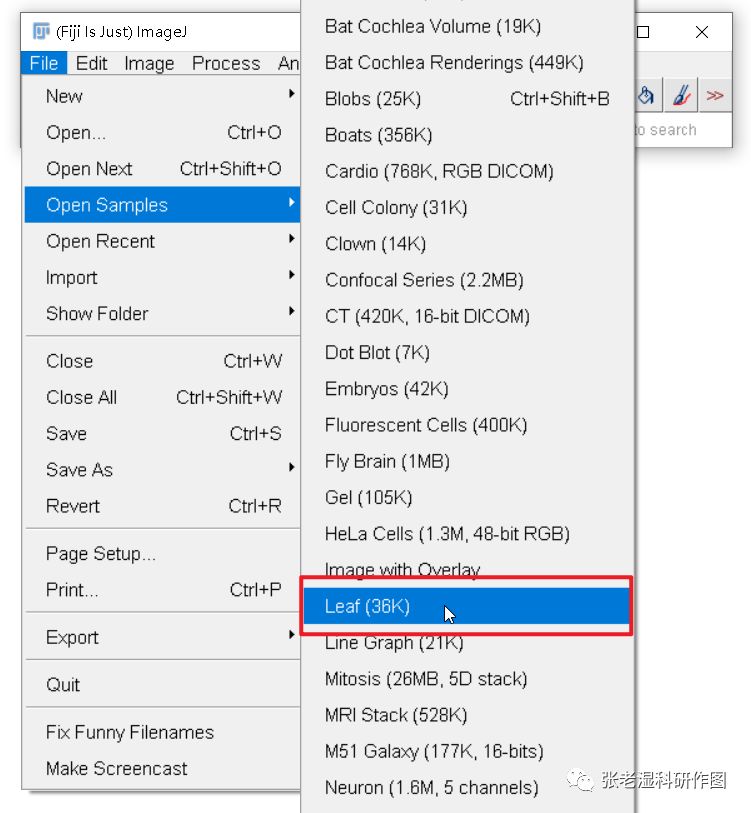The image size is (751, 813).
Task: Open Boats (356K) sample
Action: pos(467,135)
